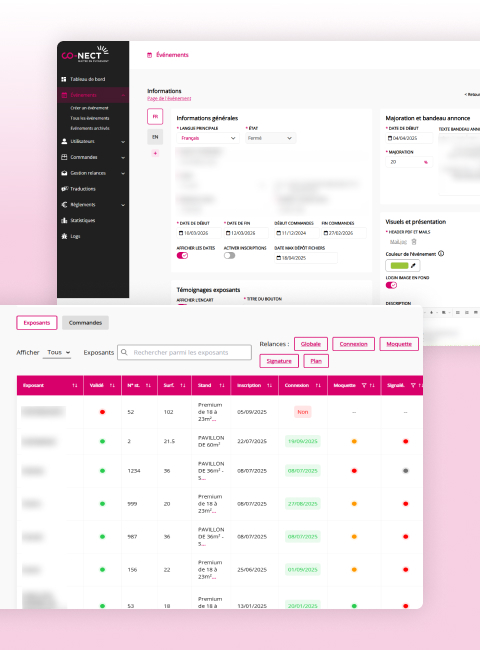The width and height of the screenshot is (480, 650).
Task: Sort table by Validé column arrows
Action: 112,386
